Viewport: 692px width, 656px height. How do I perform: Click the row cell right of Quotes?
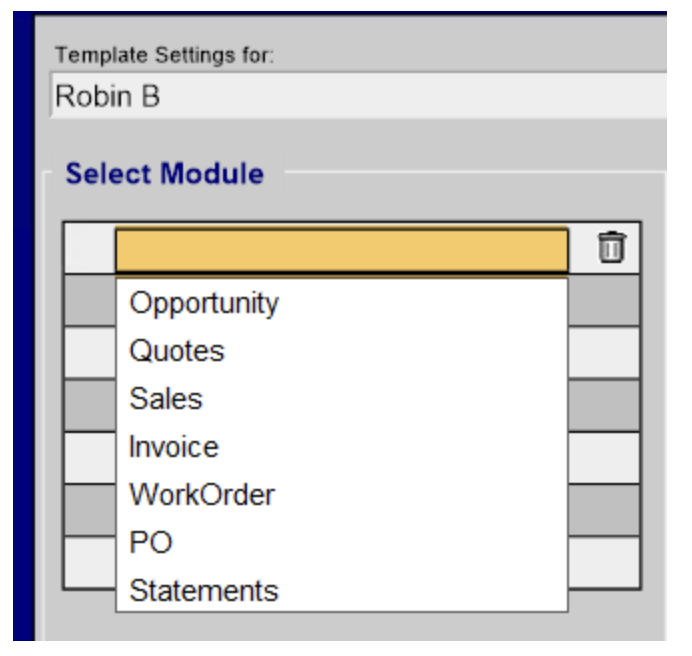(x=604, y=353)
